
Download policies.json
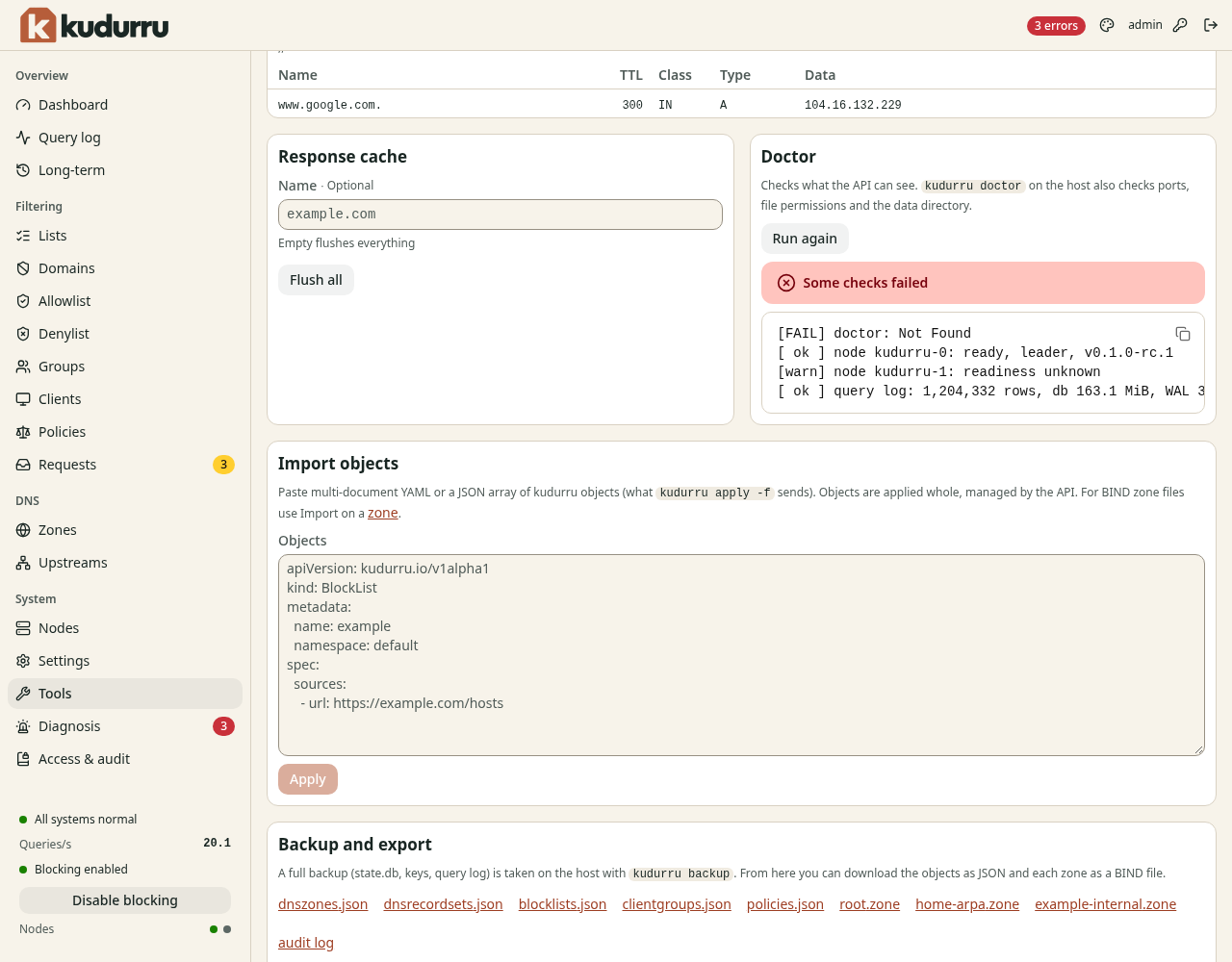coord(785,904)
